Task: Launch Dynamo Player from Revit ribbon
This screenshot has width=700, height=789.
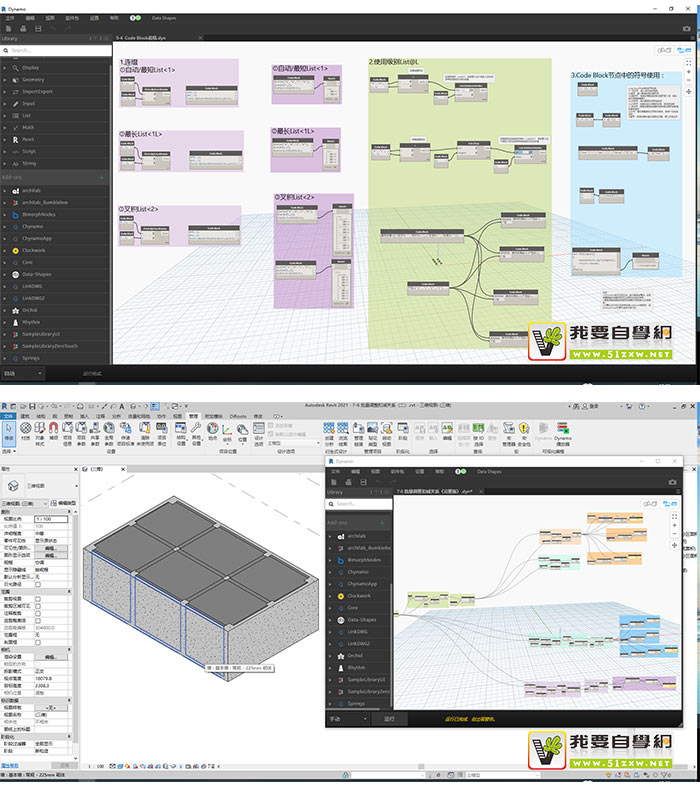Action: (563, 433)
